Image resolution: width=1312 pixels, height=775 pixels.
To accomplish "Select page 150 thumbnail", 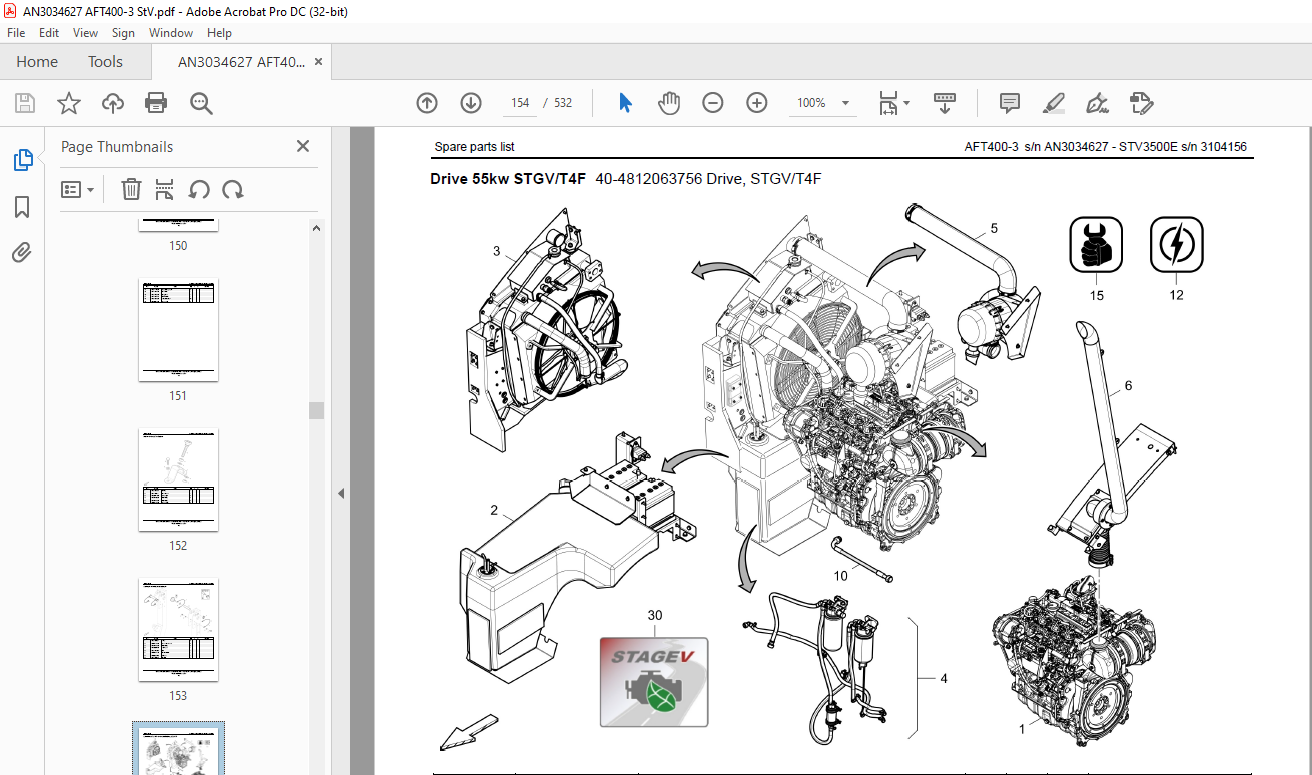I will [x=178, y=226].
